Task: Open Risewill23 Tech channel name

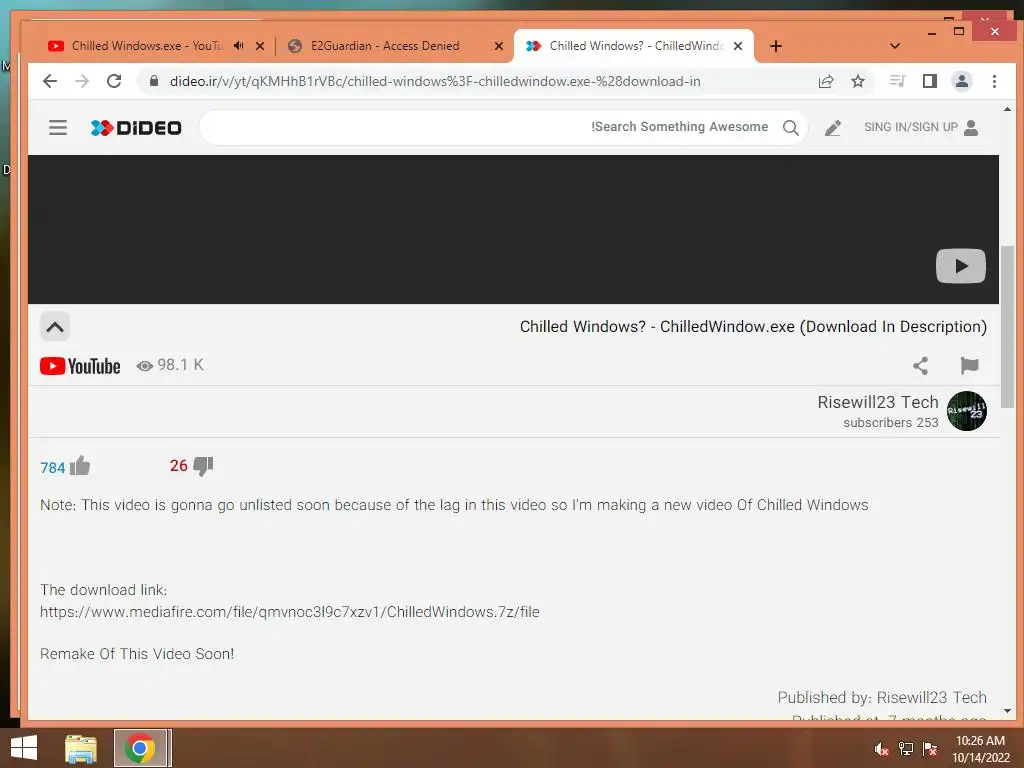Action: click(x=878, y=402)
